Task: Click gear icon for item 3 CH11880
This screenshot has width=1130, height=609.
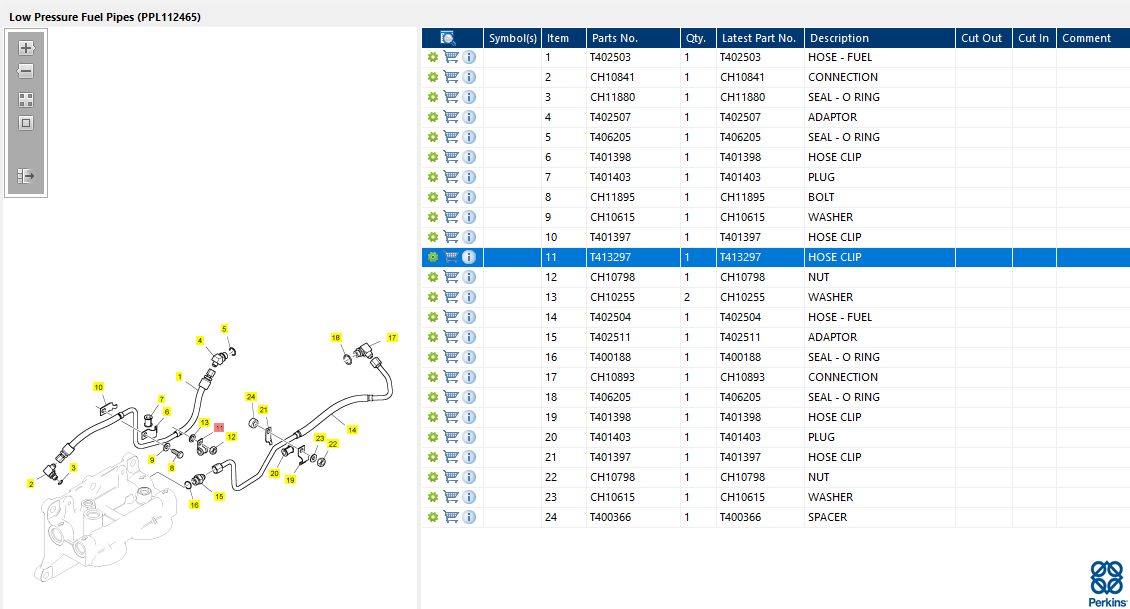Action: pos(432,97)
